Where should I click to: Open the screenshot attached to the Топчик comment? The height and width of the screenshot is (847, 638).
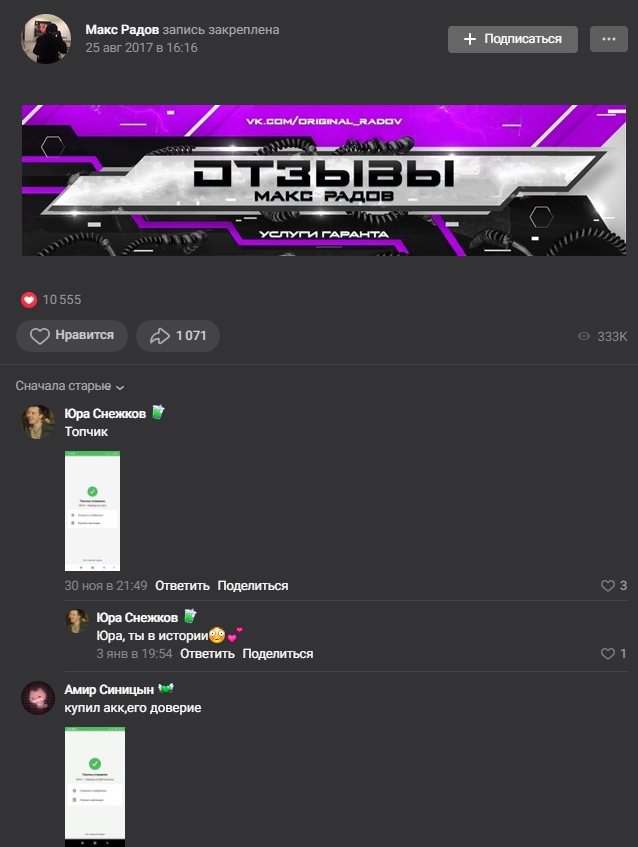point(92,511)
